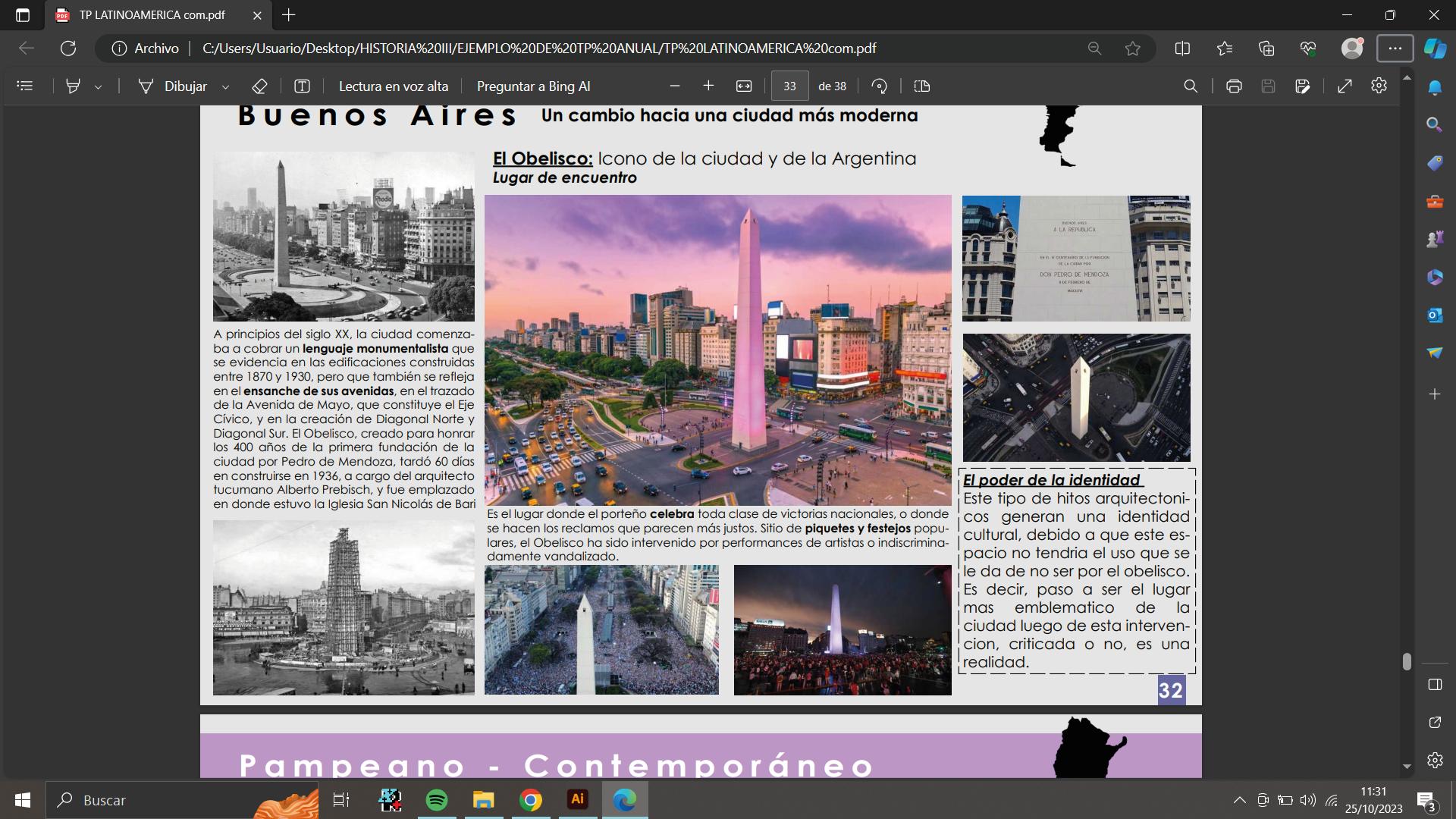Select the TP LATINOAMERICA com.pdf tab
The width and height of the screenshot is (1456, 819).
tap(152, 15)
